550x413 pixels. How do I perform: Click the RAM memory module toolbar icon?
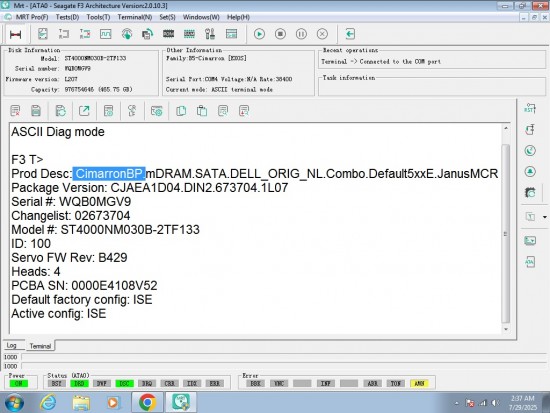[x=189, y=34]
